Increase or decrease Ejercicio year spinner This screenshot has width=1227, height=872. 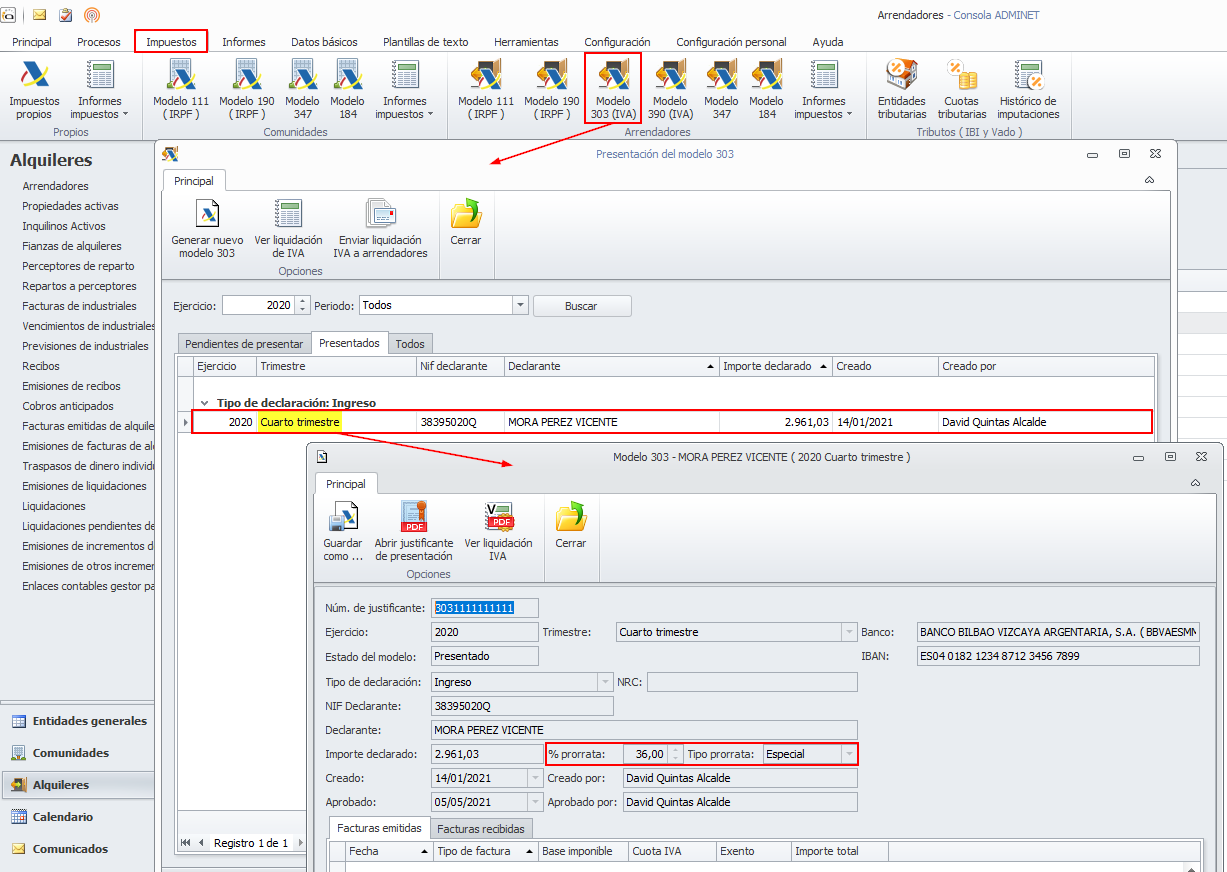pos(303,305)
